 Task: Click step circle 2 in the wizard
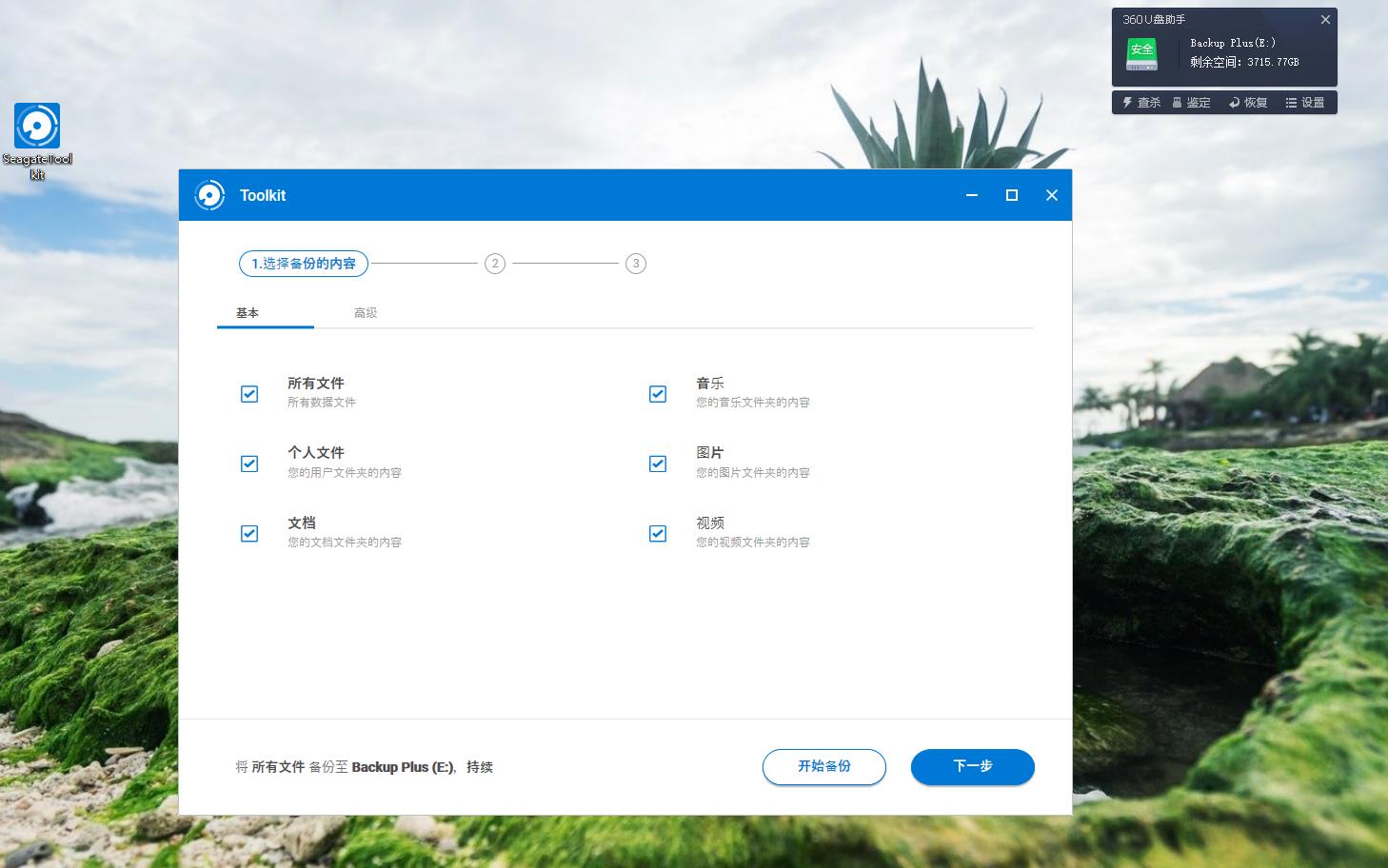494,264
